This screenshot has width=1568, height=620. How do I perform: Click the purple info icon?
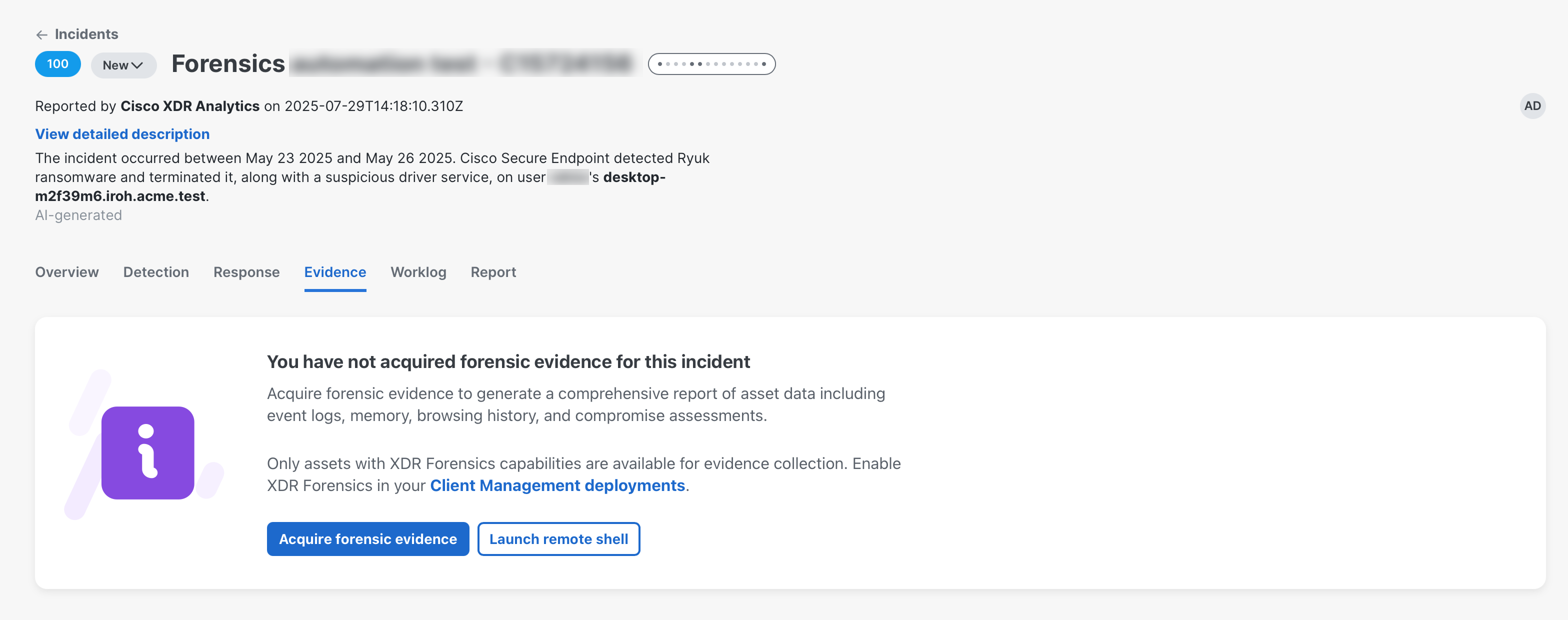(148, 453)
